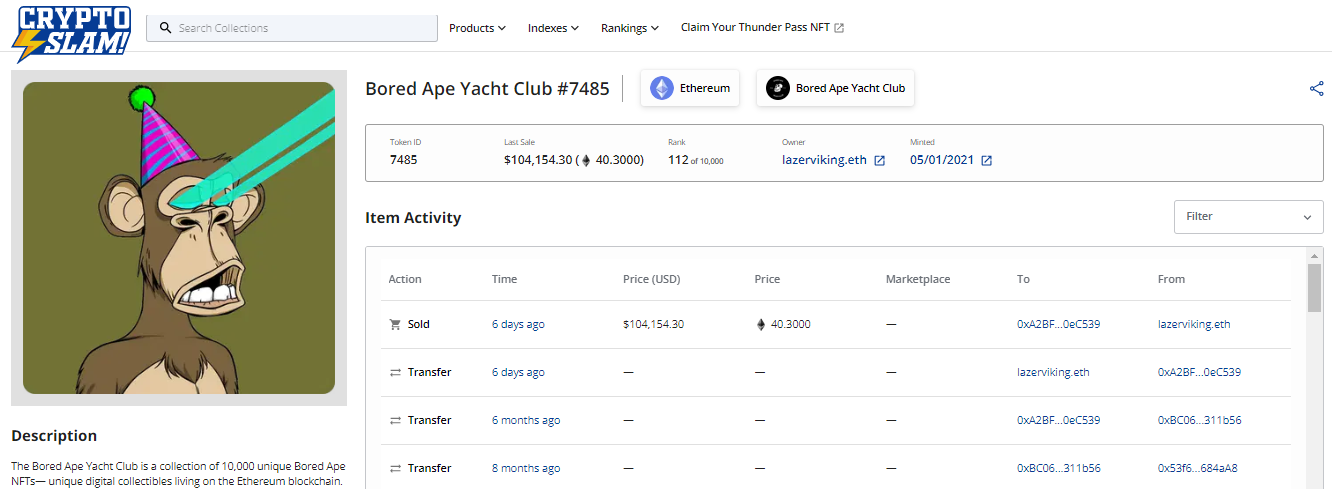Click the Description heading
The width and height of the screenshot is (1332, 489).
point(54,436)
